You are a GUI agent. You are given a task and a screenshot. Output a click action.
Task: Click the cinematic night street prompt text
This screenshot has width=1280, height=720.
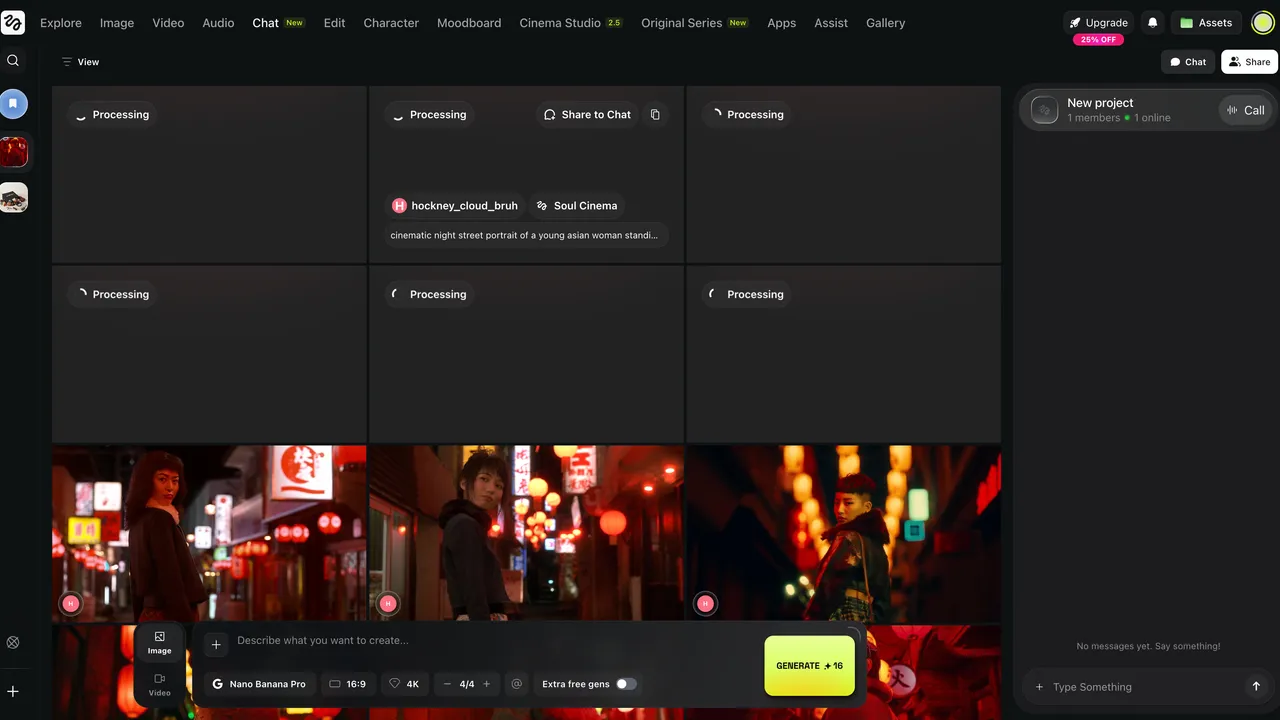[524, 235]
